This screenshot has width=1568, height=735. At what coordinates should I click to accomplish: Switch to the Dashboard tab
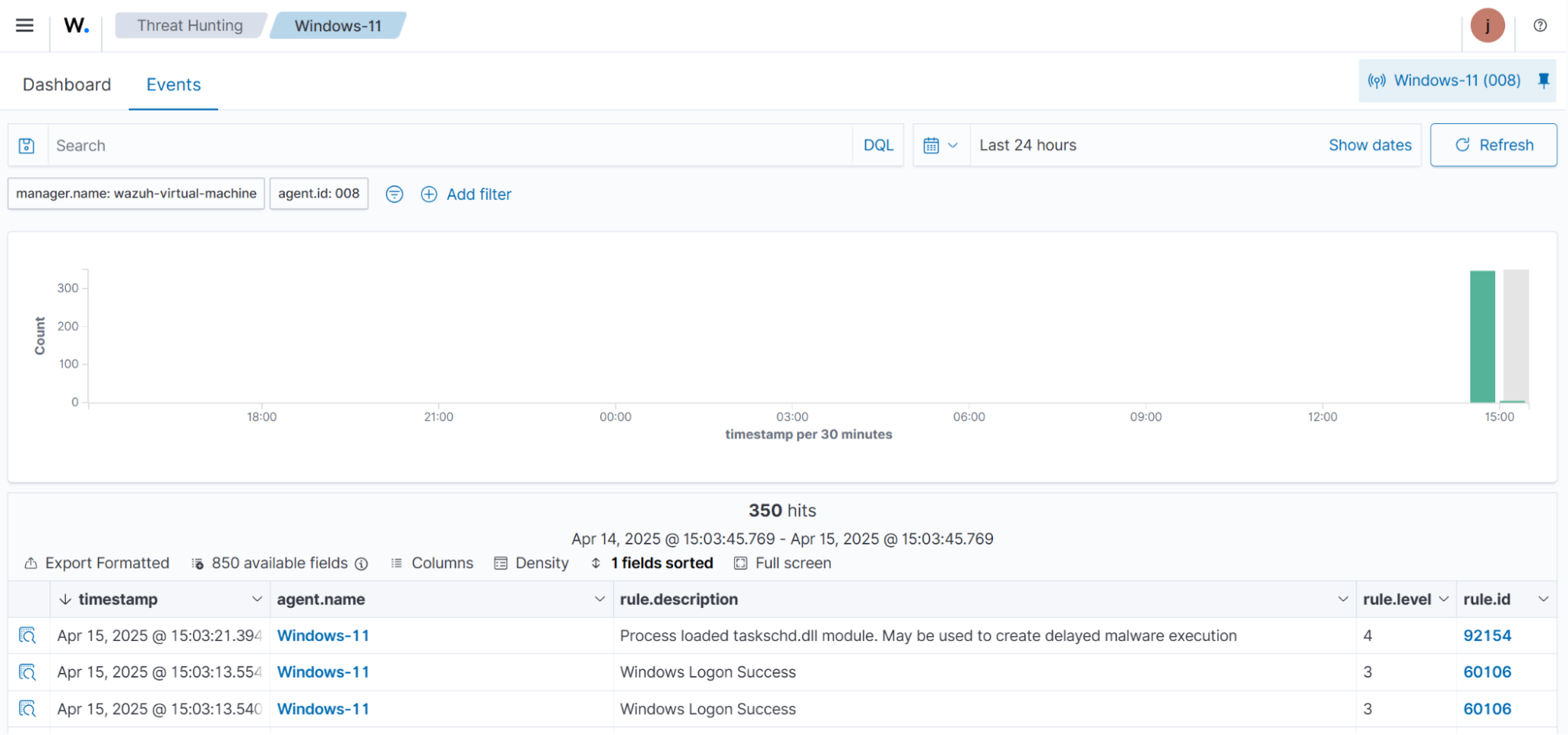click(67, 85)
